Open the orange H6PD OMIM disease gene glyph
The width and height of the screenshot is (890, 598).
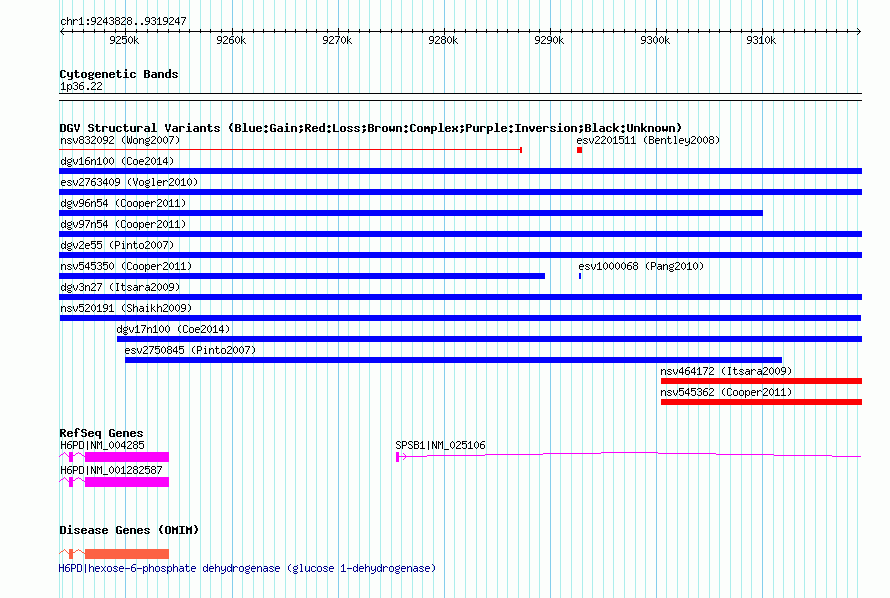[126, 554]
